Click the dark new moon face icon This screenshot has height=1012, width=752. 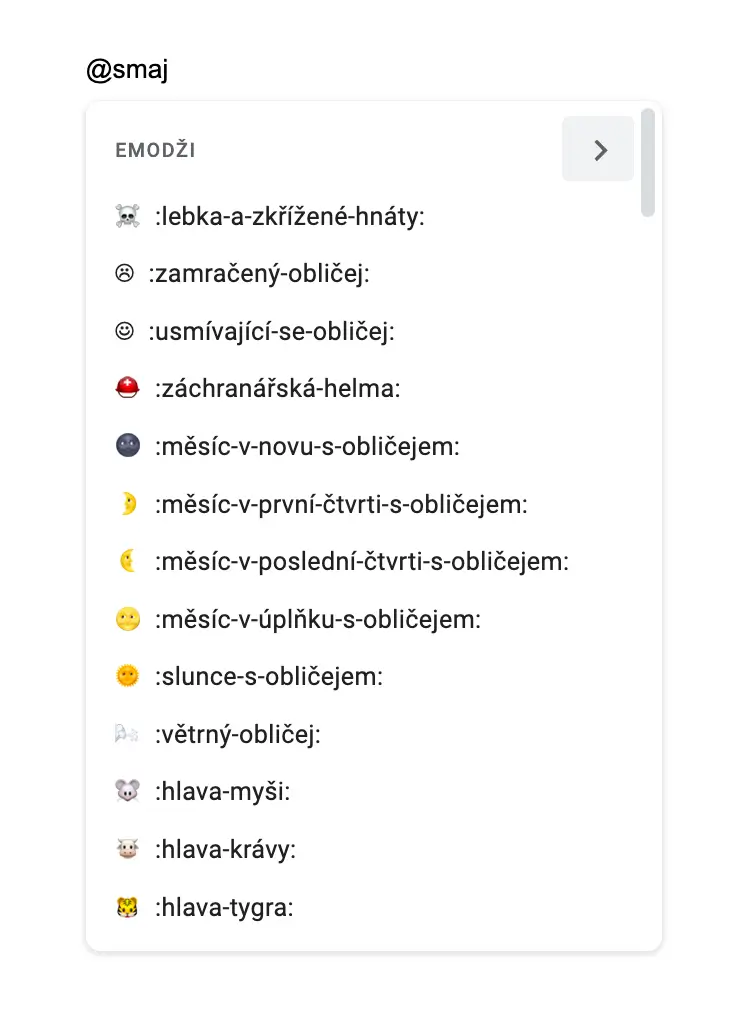pyautogui.click(x=127, y=447)
